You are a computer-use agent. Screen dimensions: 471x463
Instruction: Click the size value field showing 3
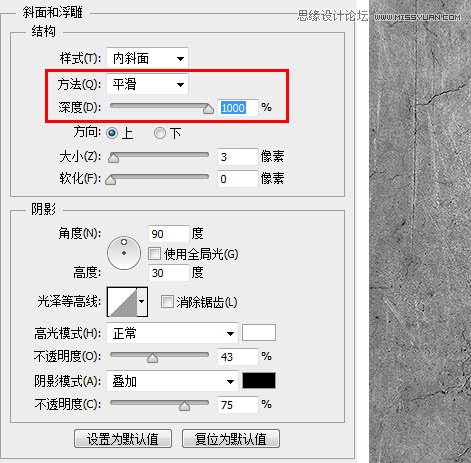point(238,157)
